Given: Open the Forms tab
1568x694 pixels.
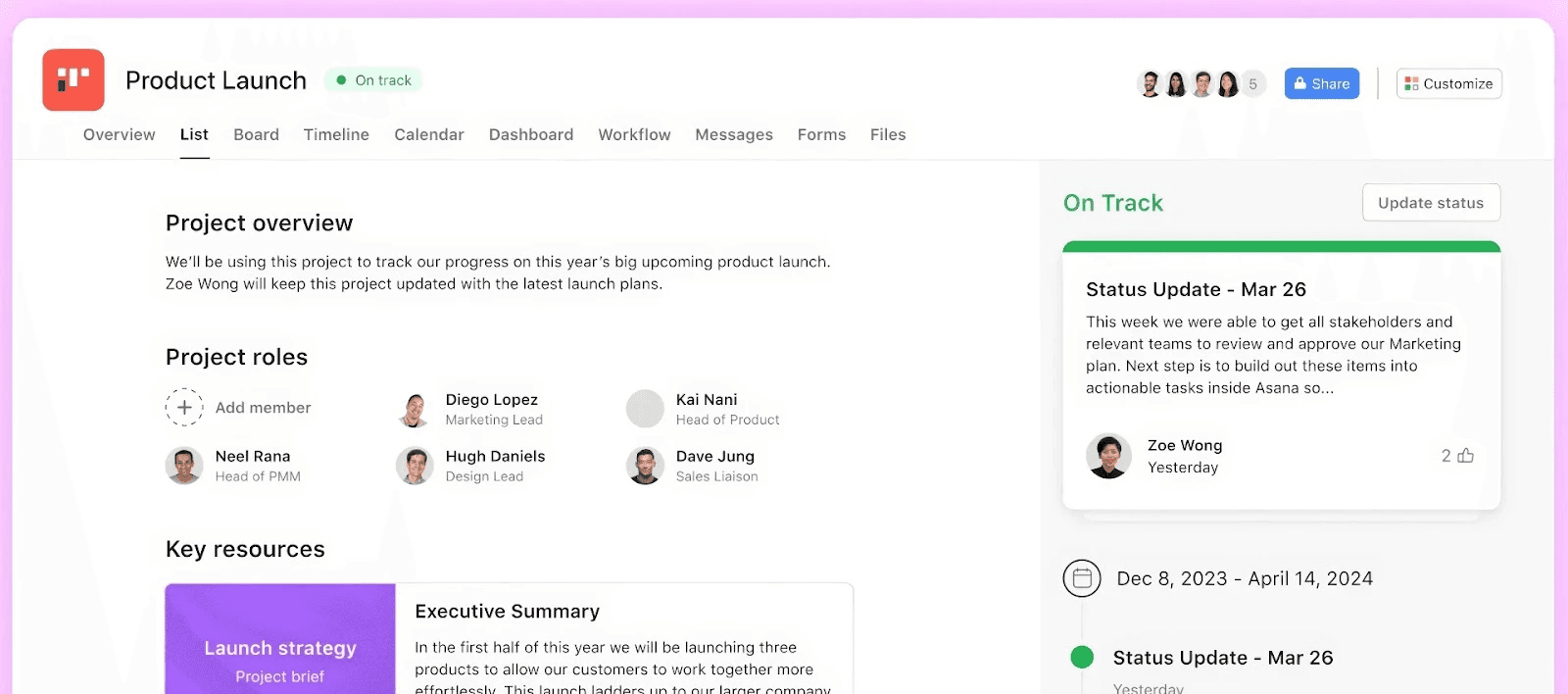Looking at the screenshot, I should 821,134.
